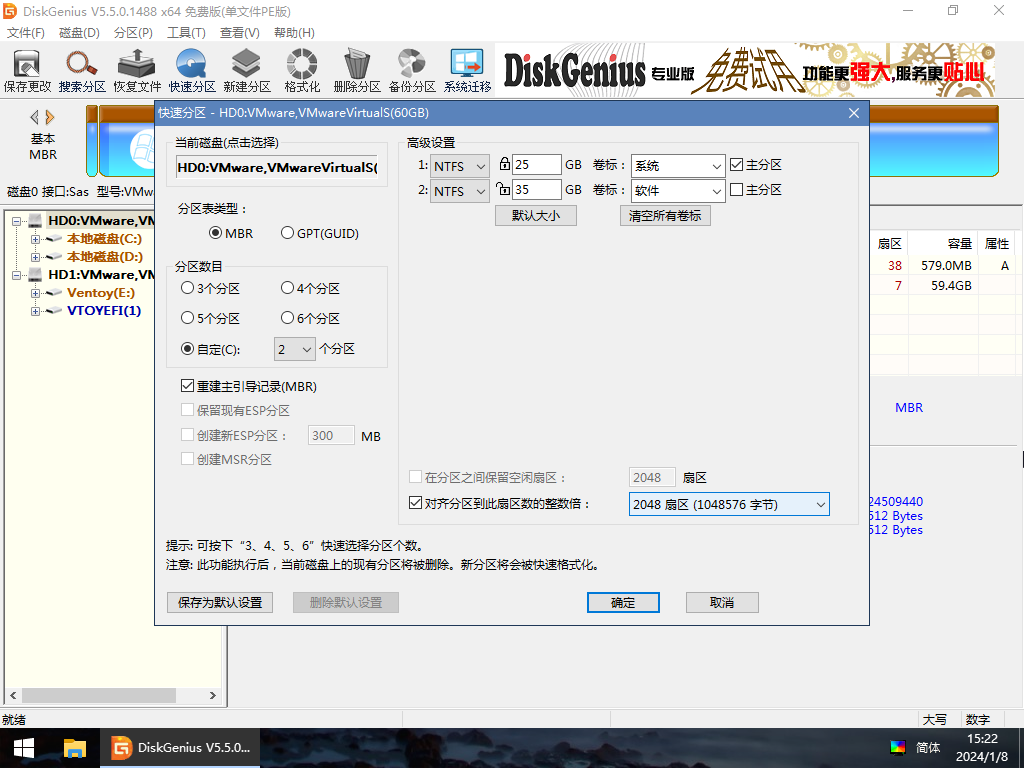Click the partition size field showing 25
The height and width of the screenshot is (768, 1024).
pyautogui.click(x=536, y=164)
